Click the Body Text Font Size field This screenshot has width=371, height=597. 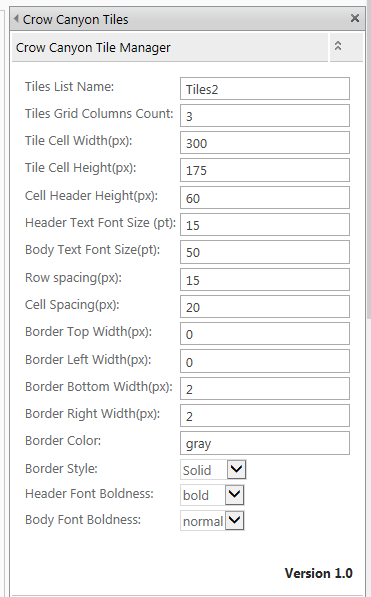265,252
